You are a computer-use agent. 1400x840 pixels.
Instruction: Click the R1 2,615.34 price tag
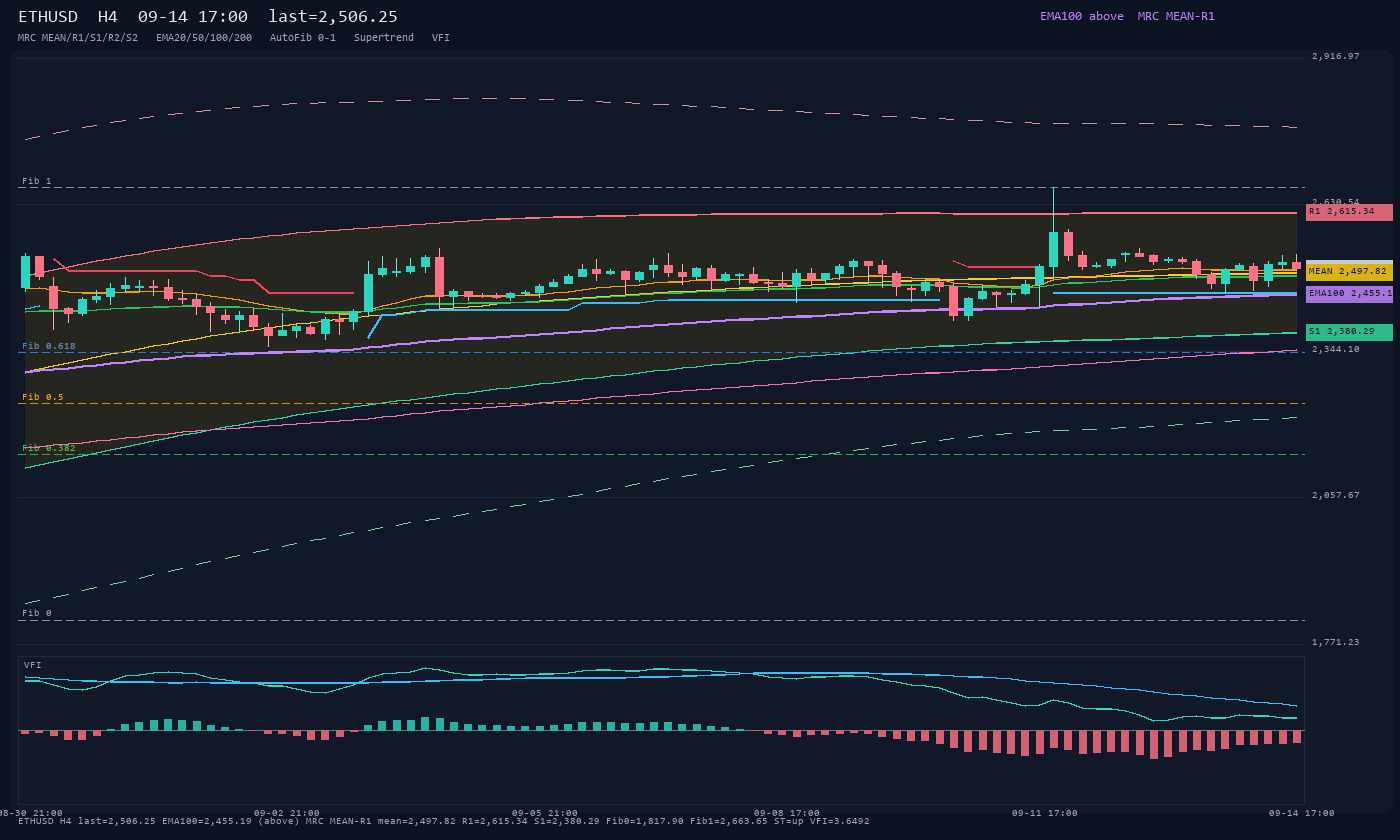1349,212
